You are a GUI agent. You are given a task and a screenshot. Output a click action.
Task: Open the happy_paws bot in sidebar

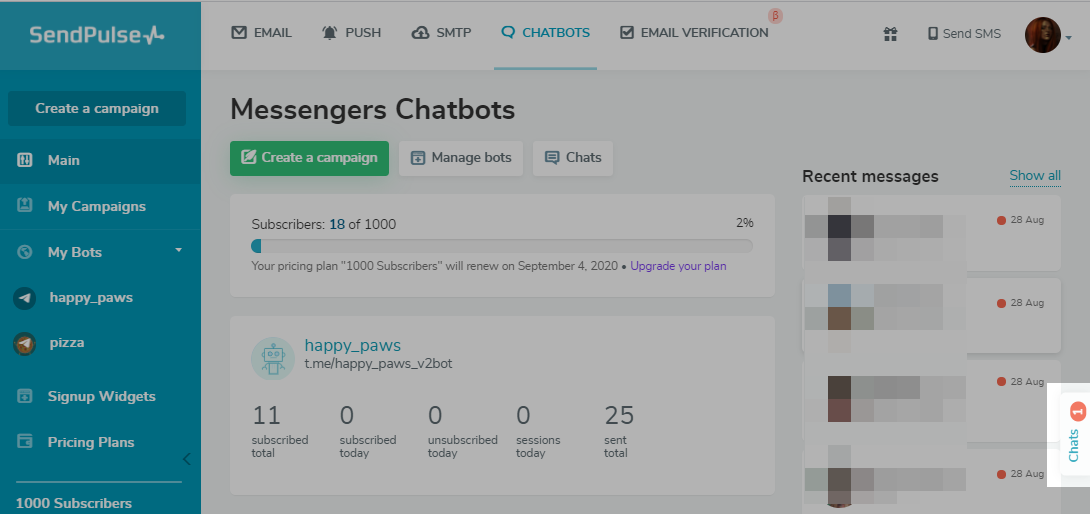[x=90, y=297]
